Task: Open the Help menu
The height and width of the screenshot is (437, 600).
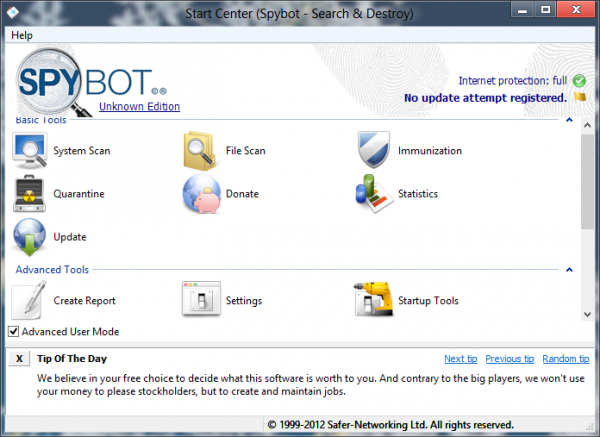Action: coord(22,35)
